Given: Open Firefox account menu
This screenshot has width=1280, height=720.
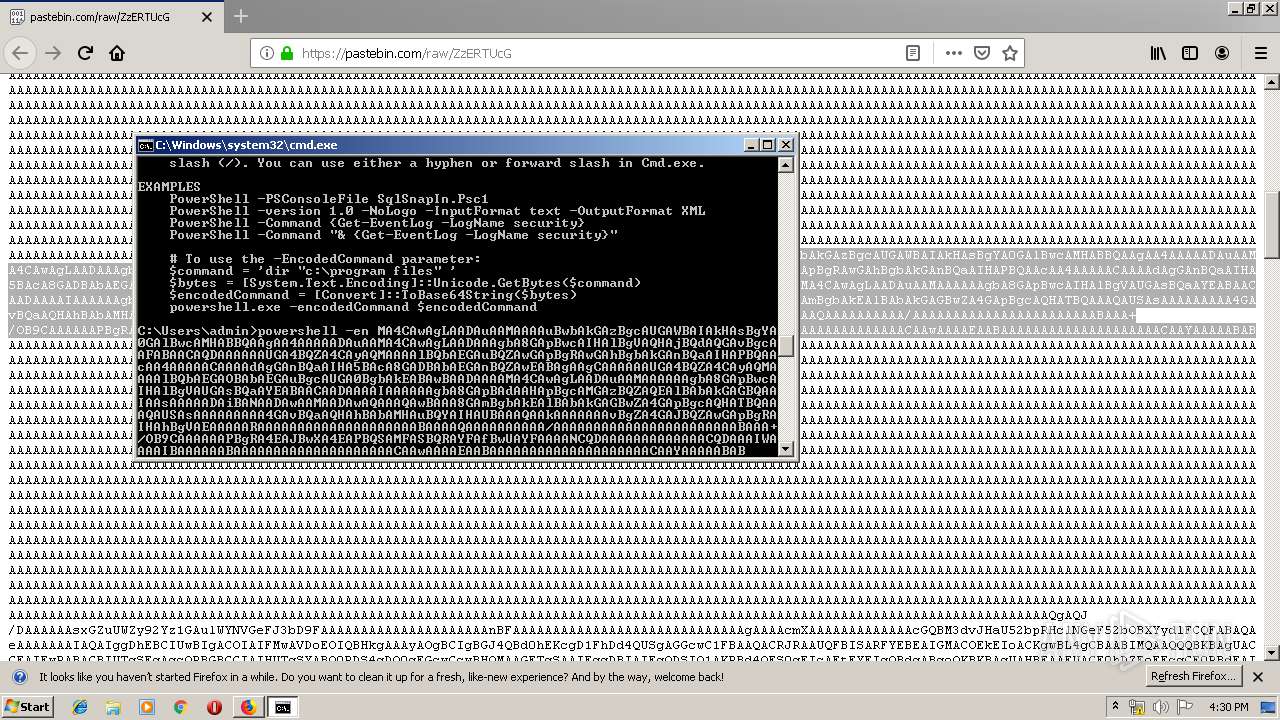Looking at the screenshot, I should 1222,53.
